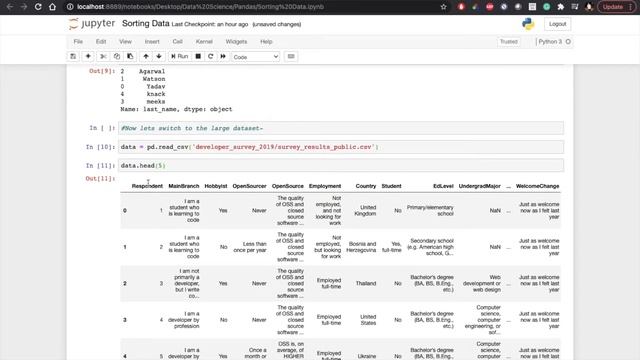
Task: Click the Sorting Data notebook title
Action: pos(145,24)
